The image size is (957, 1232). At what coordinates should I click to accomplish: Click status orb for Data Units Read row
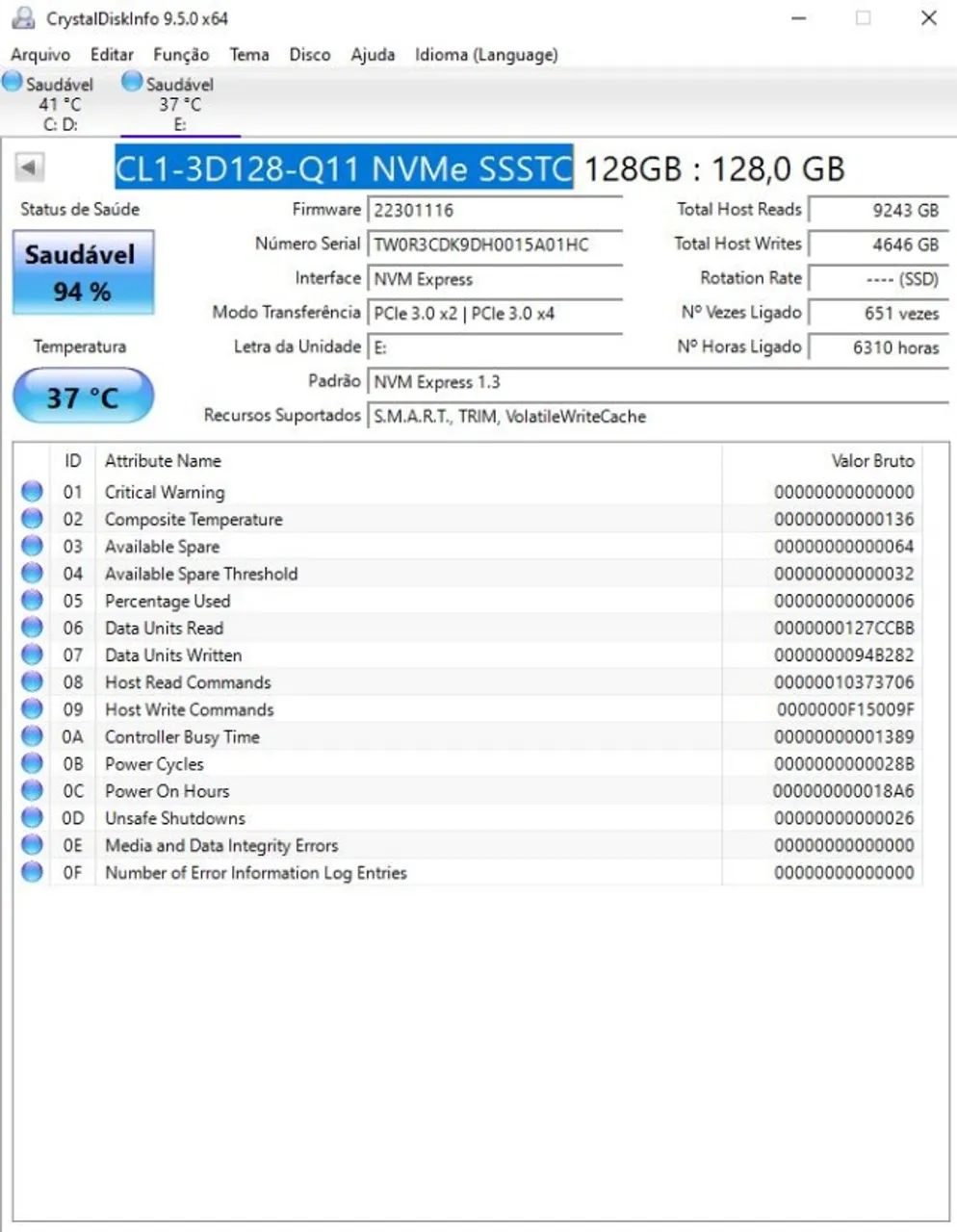(32, 628)
